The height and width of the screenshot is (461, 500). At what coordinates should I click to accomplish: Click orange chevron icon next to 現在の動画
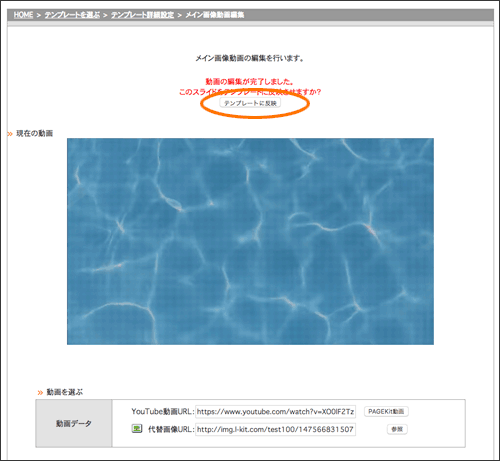tap(10, 134)
